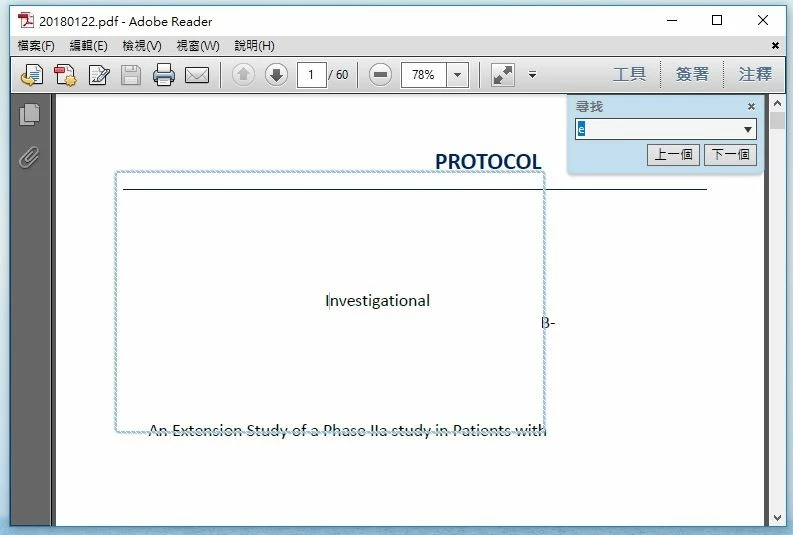Open the 簽署 pane
Screen dimensions: 793x535
[x=692, y=74]
